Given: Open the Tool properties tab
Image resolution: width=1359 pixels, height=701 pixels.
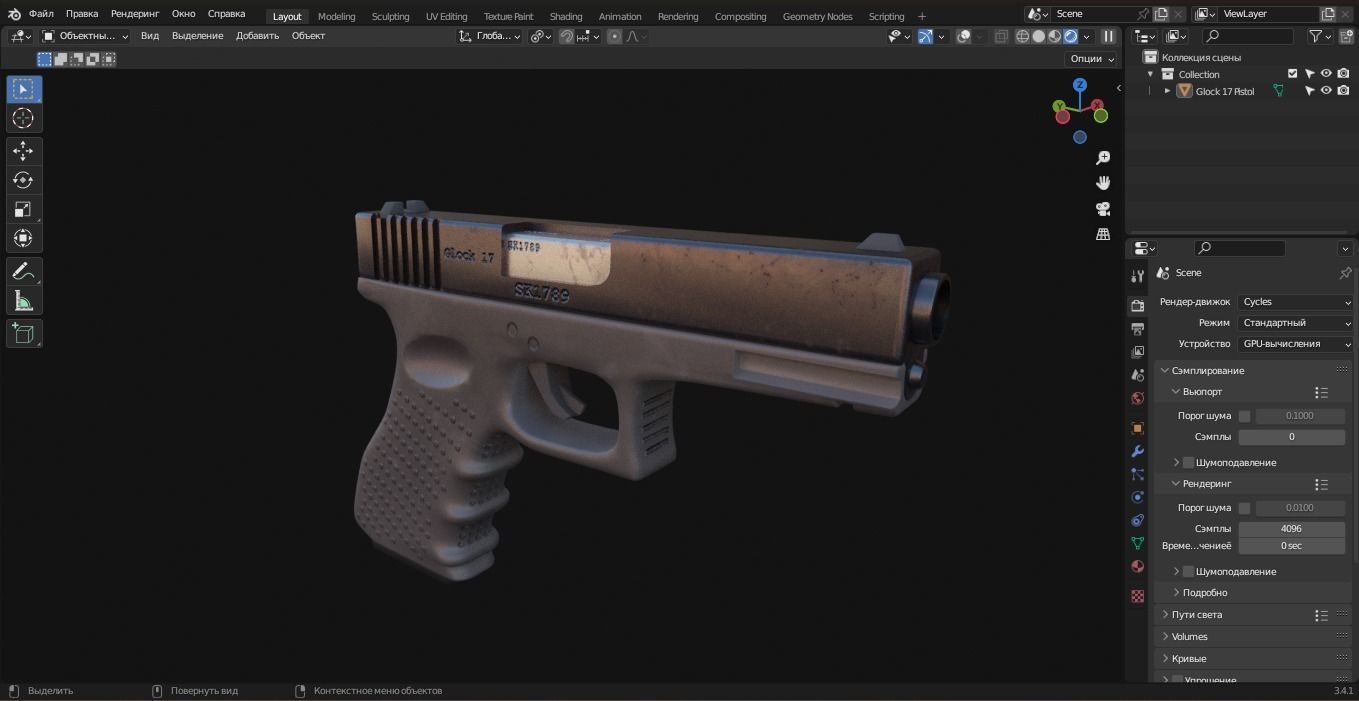Looking at the screenshot, I should (1137, 276).
